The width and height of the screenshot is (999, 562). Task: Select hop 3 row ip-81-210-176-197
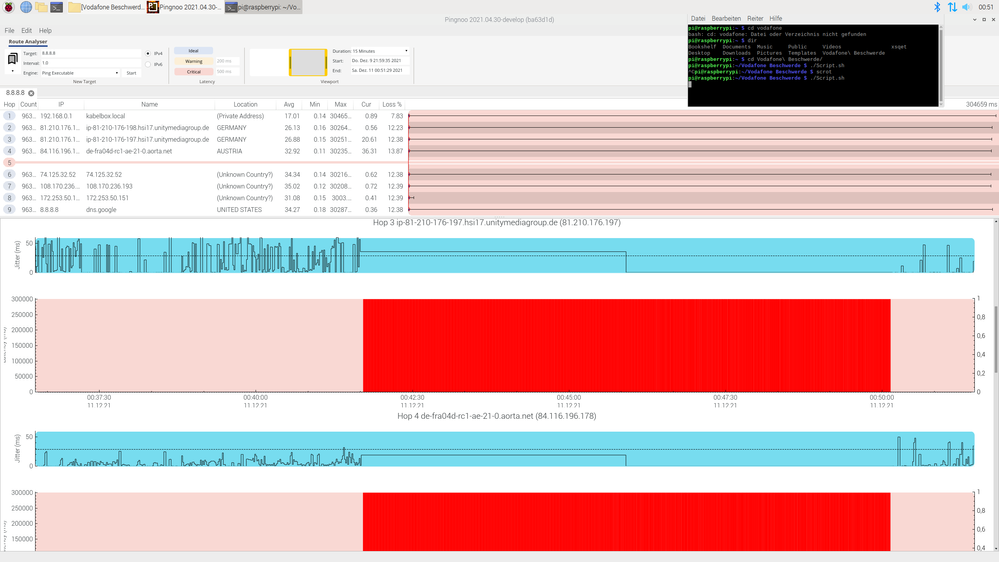(x=204, y=140)
